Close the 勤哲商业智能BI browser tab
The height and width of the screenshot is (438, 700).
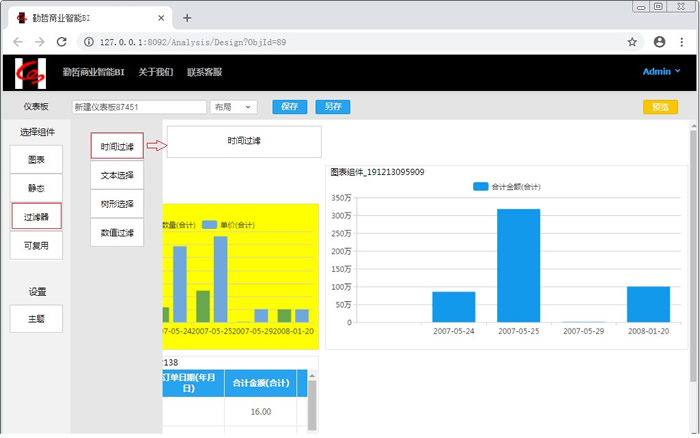161,18
